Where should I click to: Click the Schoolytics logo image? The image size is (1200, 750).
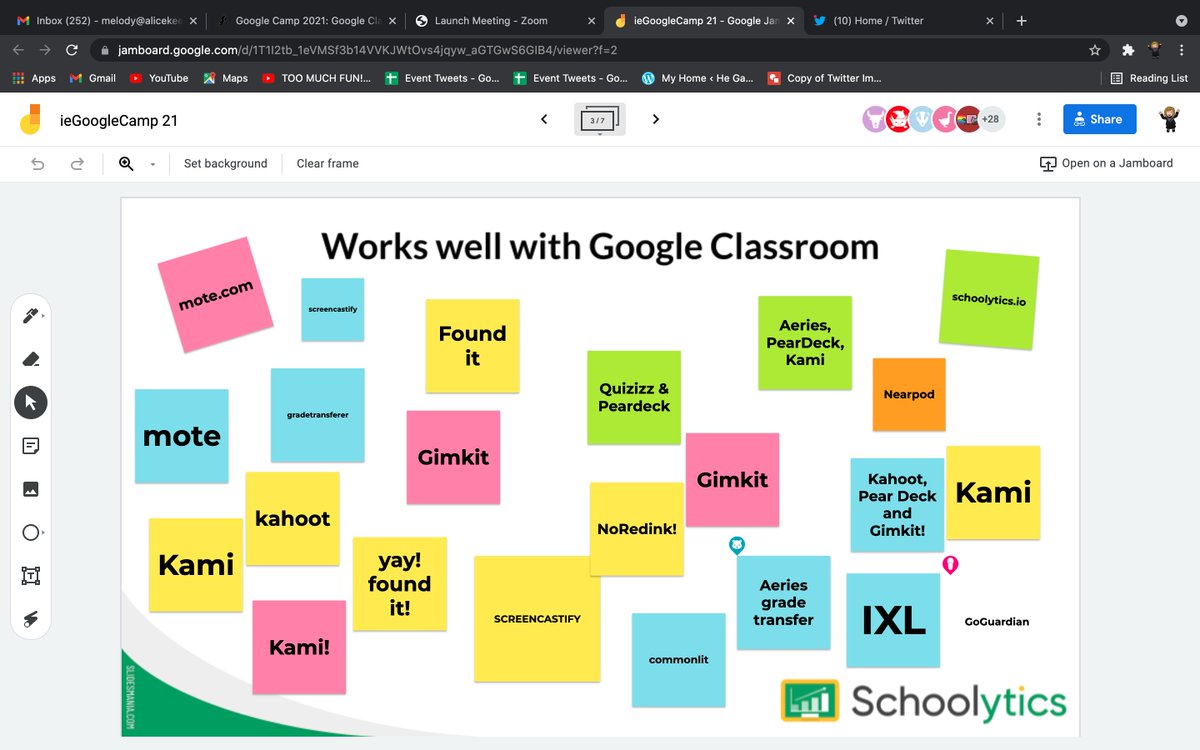(923, 702)
